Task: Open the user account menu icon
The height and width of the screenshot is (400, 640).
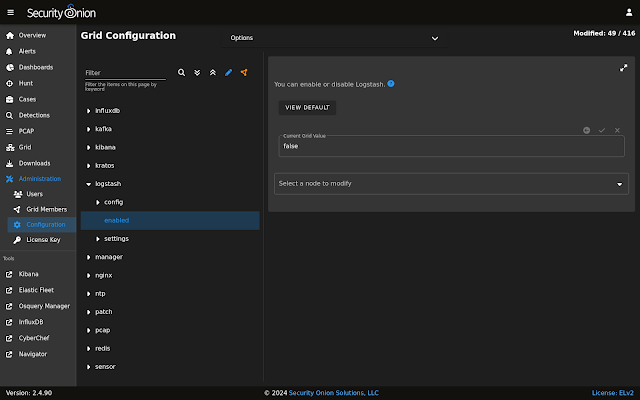Action: tap(629, 12)
